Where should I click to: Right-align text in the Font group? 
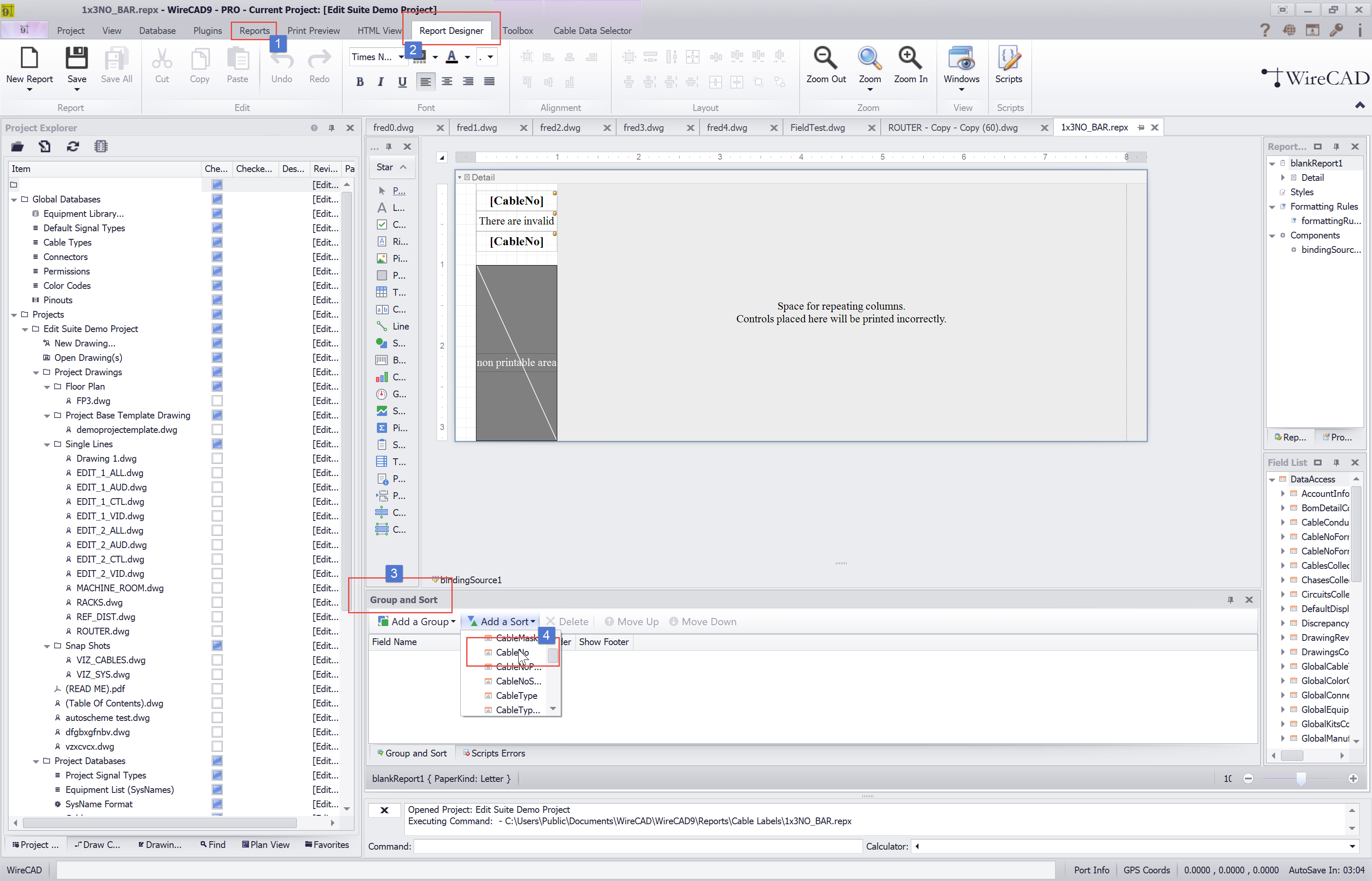(x=468, y=82)
